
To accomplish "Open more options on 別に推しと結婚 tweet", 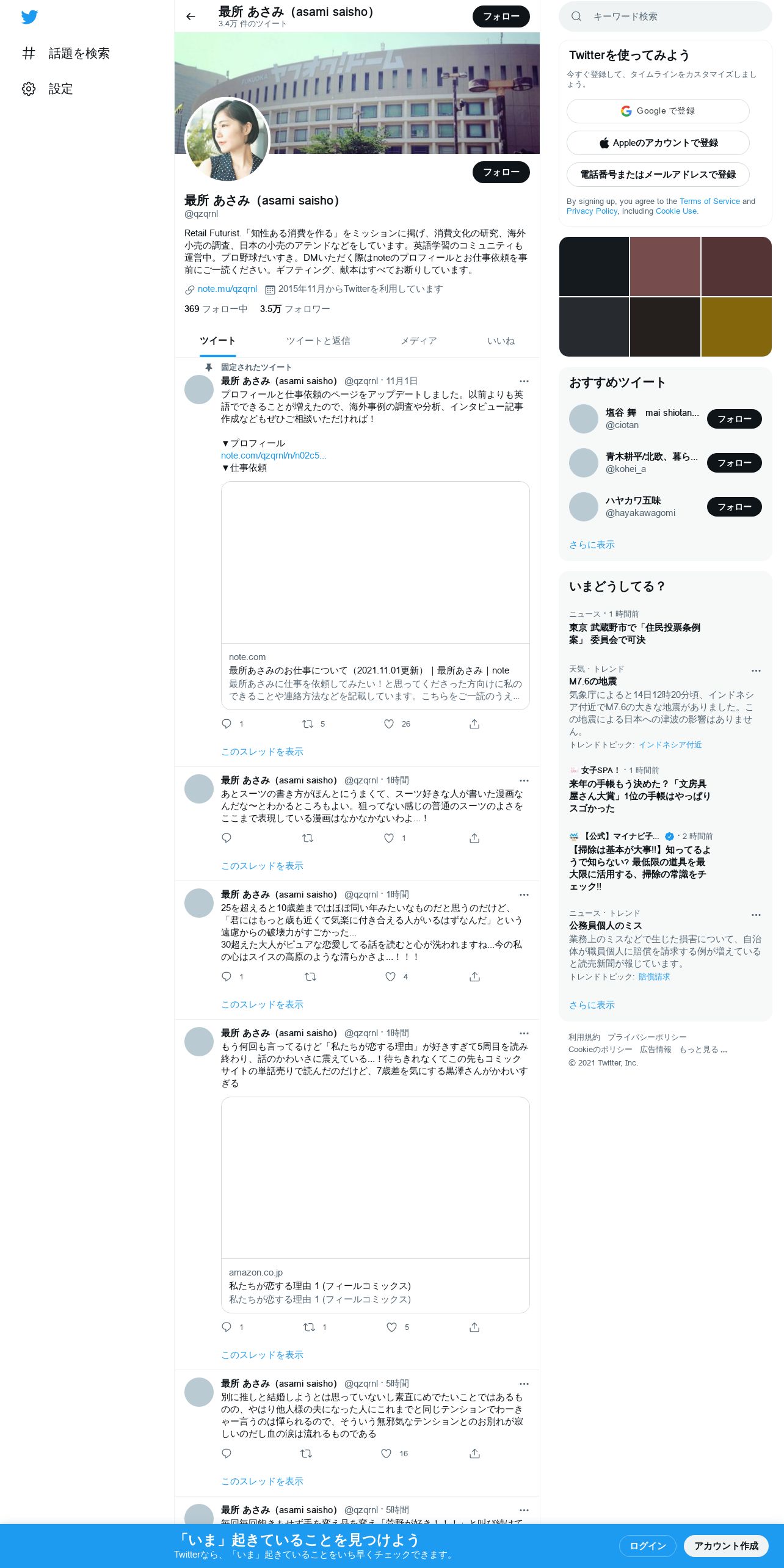I will (x=524, y=1384).
